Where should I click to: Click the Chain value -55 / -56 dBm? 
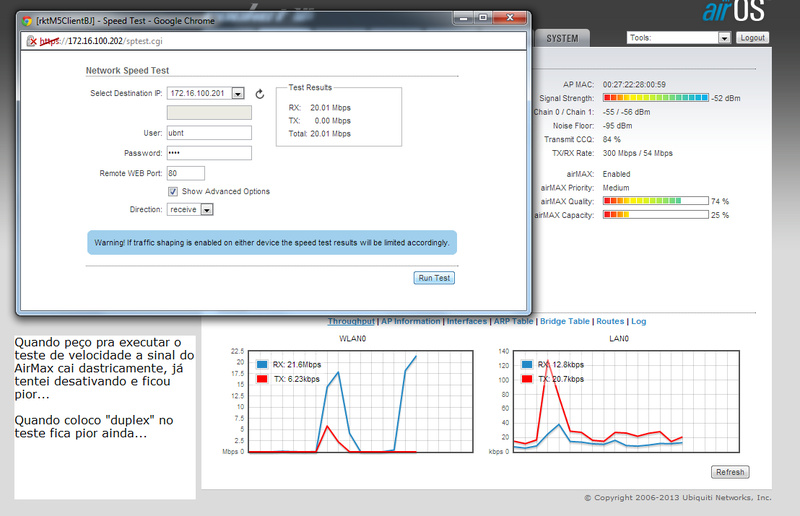pyautogui.click(x=627, y=112)
